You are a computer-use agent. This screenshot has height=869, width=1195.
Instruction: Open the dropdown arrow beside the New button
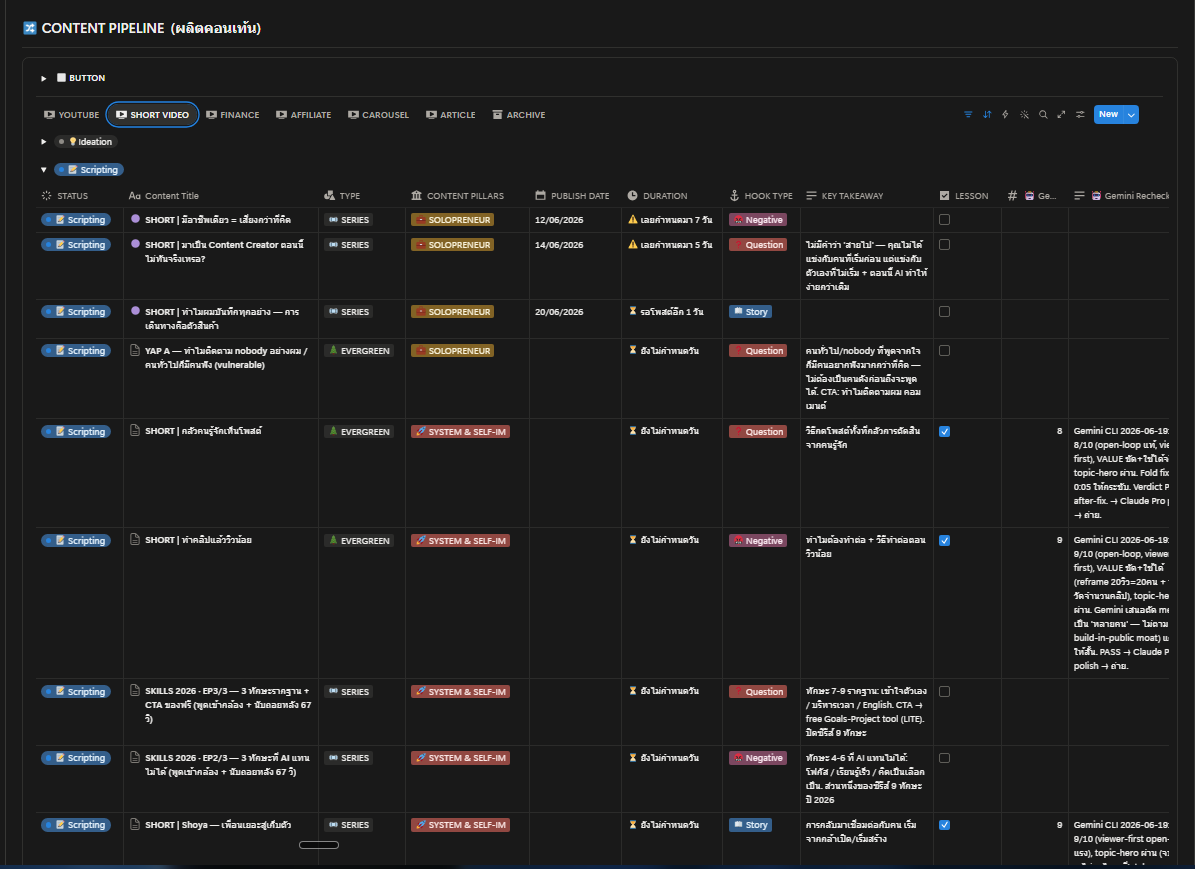[x=1132, y=114]
